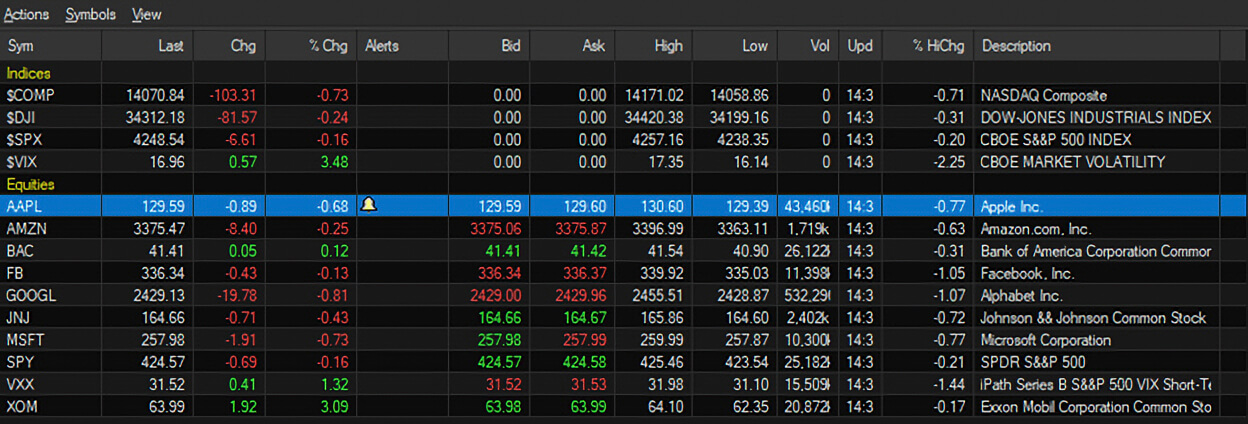1248x424 pixels.
Task: Select the $COMP symbol row
Action: point(27,96)
